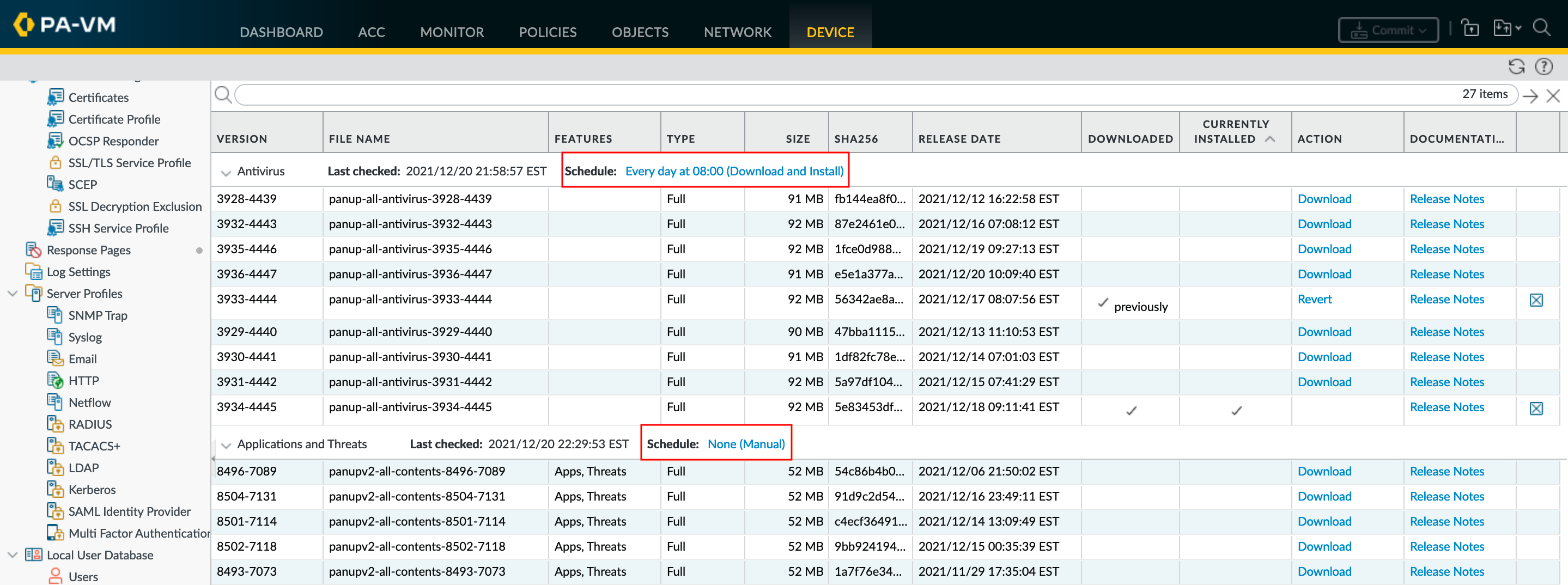The width and height of the screenshot is (1568, 585).
Task: Open the Certificates sidebar item
Action: pos(98,97)
